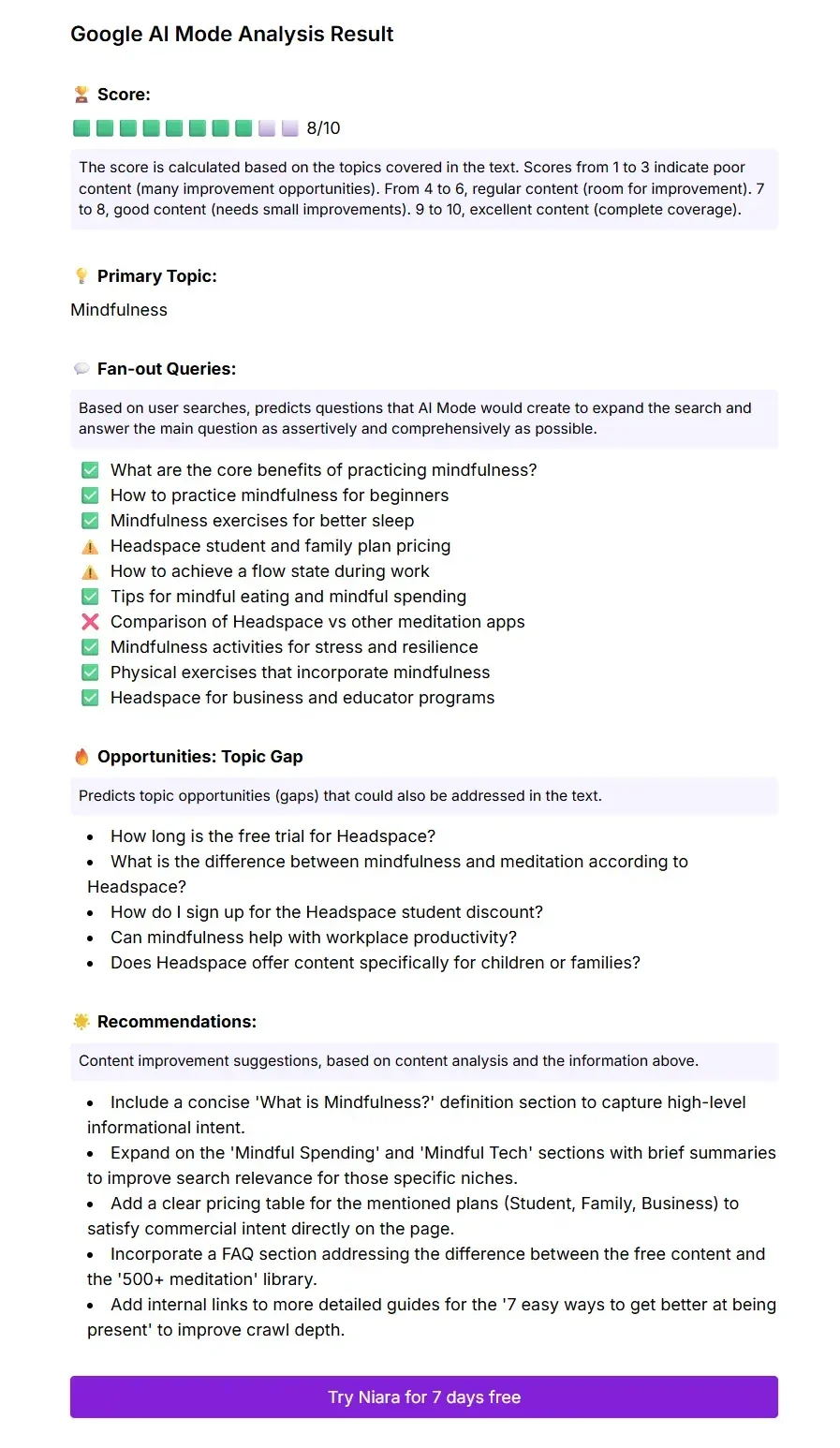Click the trophy icon beside Score
This screenshot has width=840, height=1448.
pos(81,95)
